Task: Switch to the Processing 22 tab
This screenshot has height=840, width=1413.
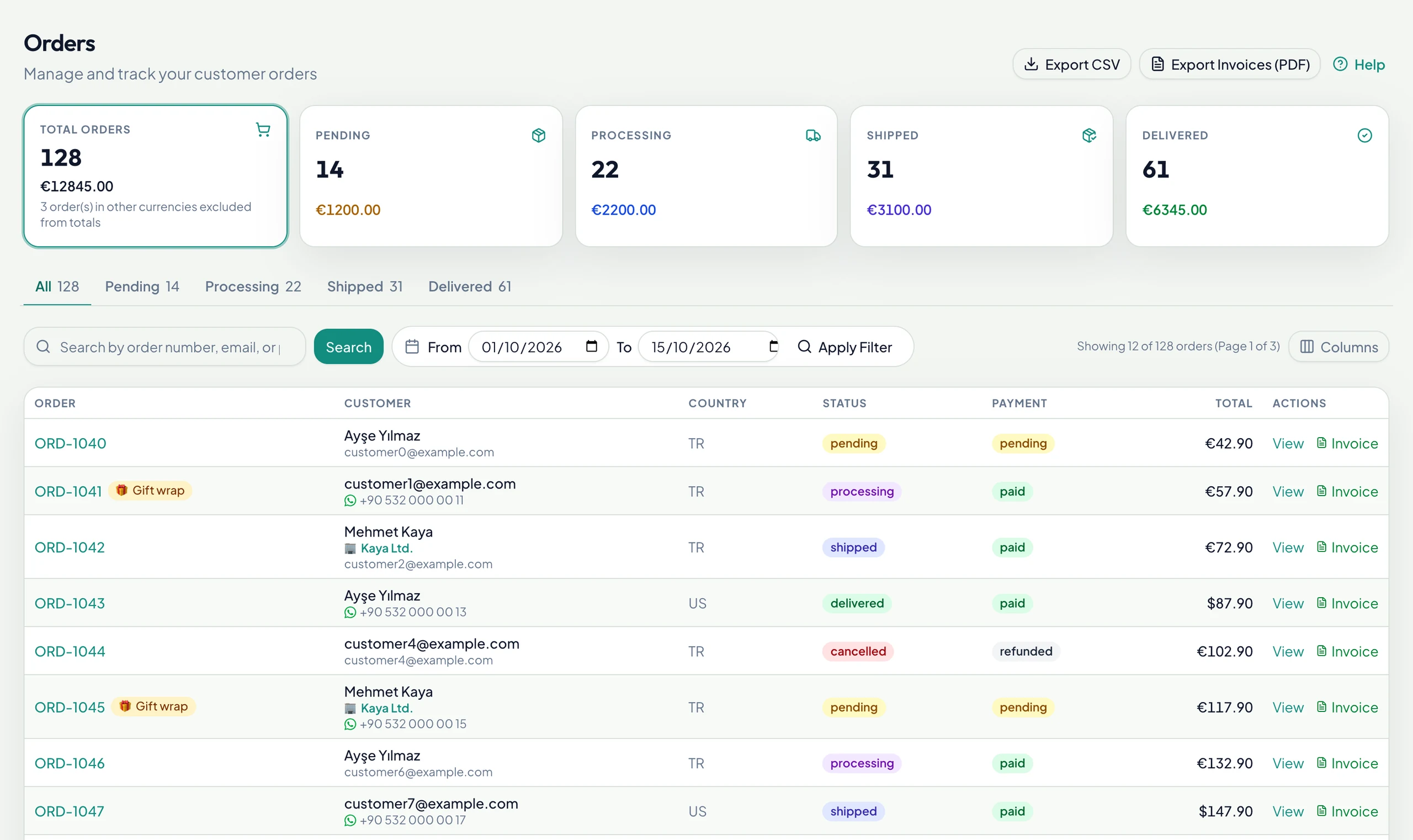Action: 253,286
